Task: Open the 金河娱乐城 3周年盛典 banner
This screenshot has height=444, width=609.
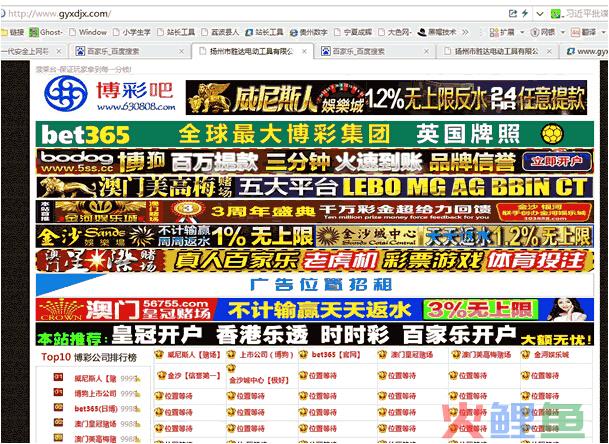Action: pos(315,211)
